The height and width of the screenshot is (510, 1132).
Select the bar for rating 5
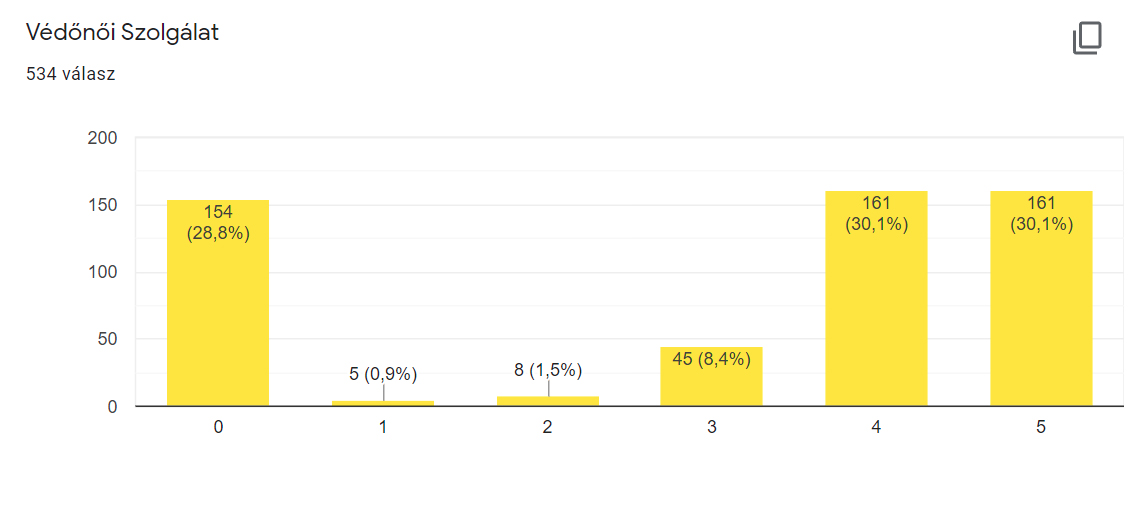[1041, 298]
